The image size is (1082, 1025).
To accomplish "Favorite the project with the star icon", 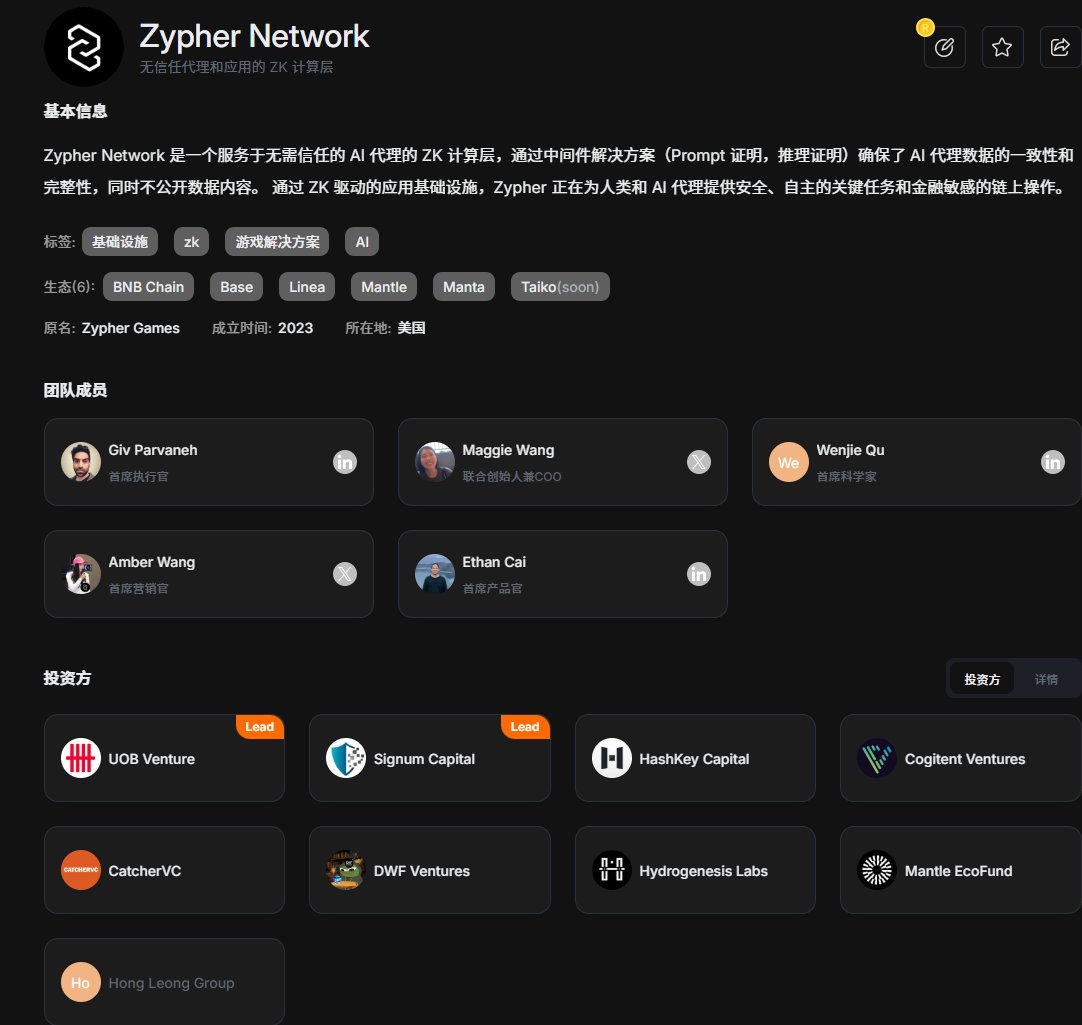I will pyautogui.click(x=1002, y=47).
